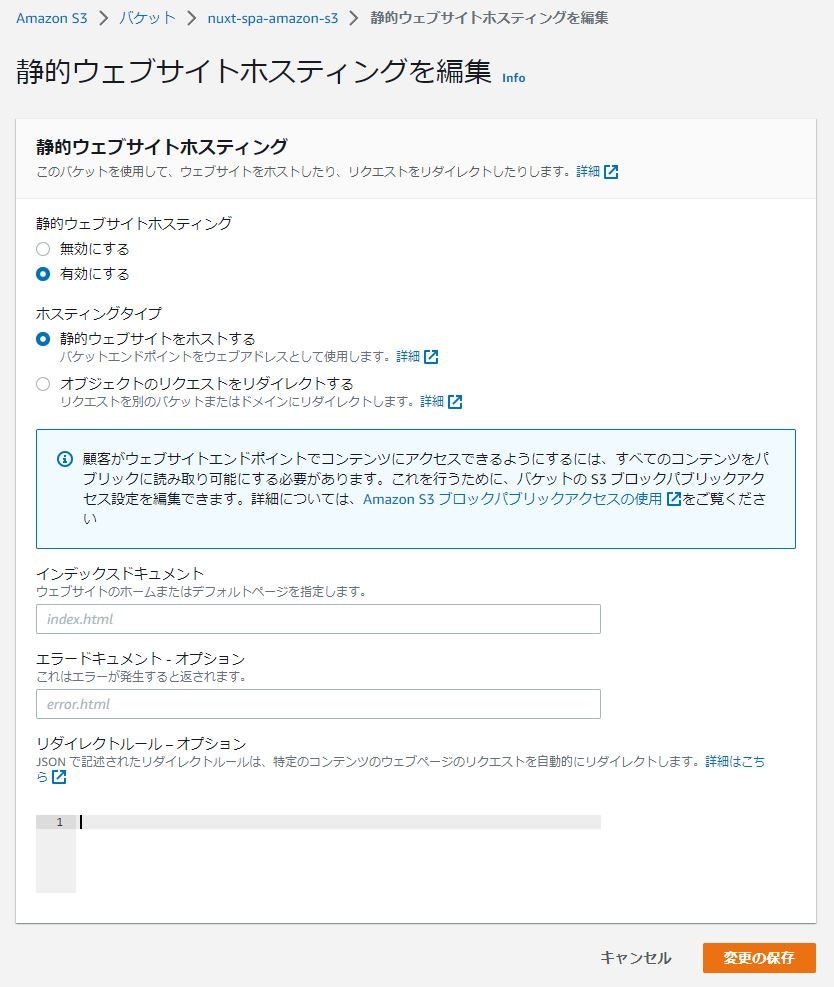Click the インデックスドキュメント input field
834x987 pixels.
pos(318,618)
